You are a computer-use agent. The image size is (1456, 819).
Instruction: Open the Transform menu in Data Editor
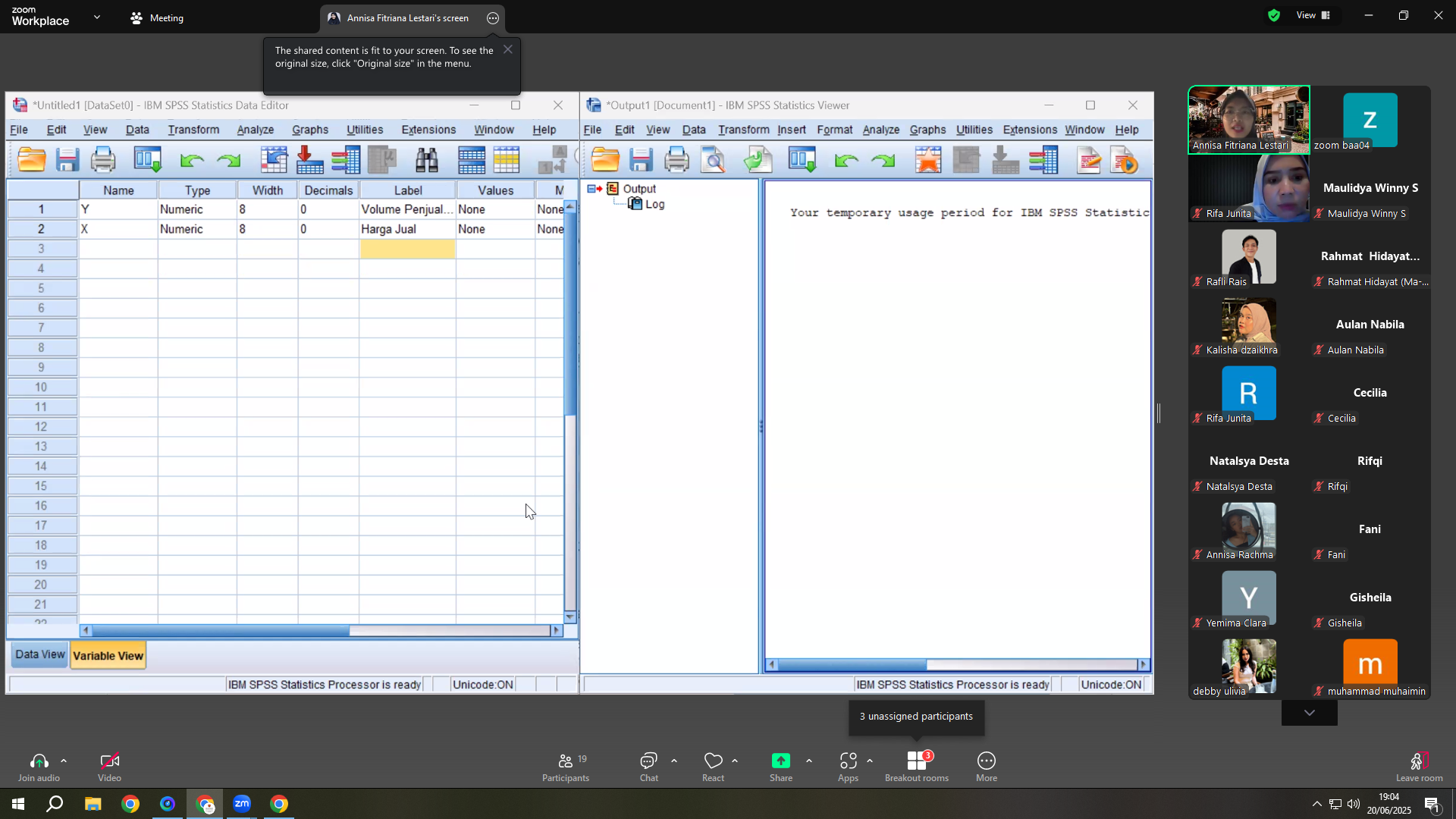[x=193, y=130]
